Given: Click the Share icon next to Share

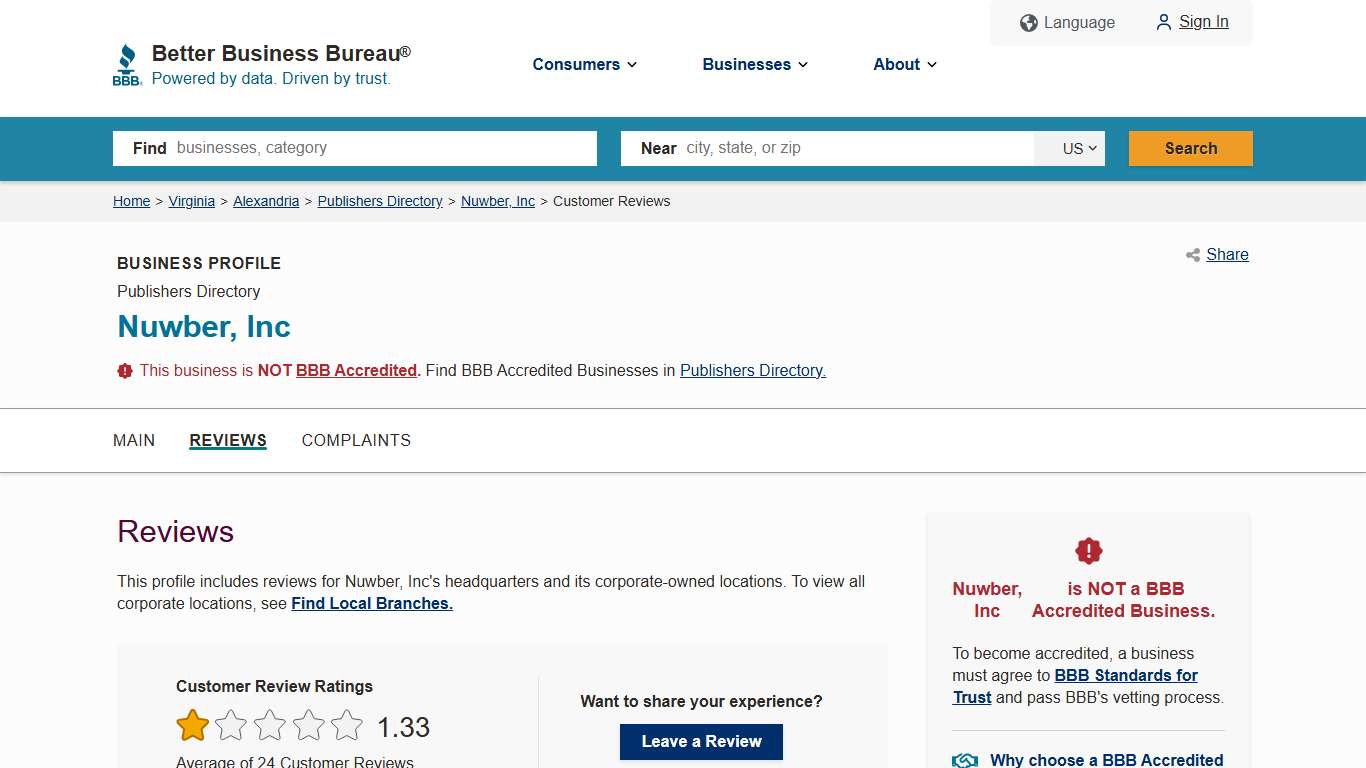Looking at the screenshot, I should click(1192, 255).
